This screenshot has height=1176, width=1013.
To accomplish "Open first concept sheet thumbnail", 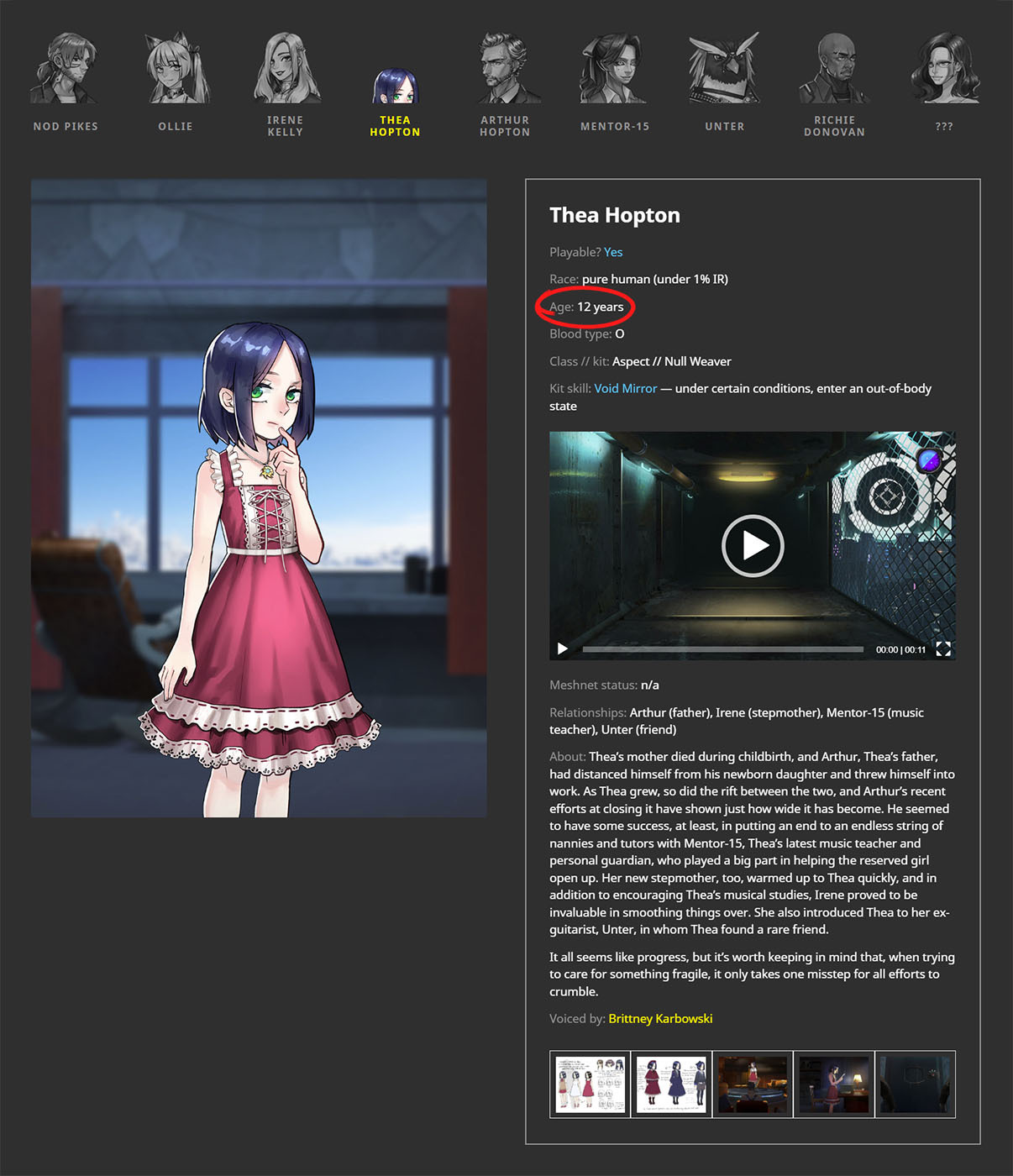I will 590,1084.
